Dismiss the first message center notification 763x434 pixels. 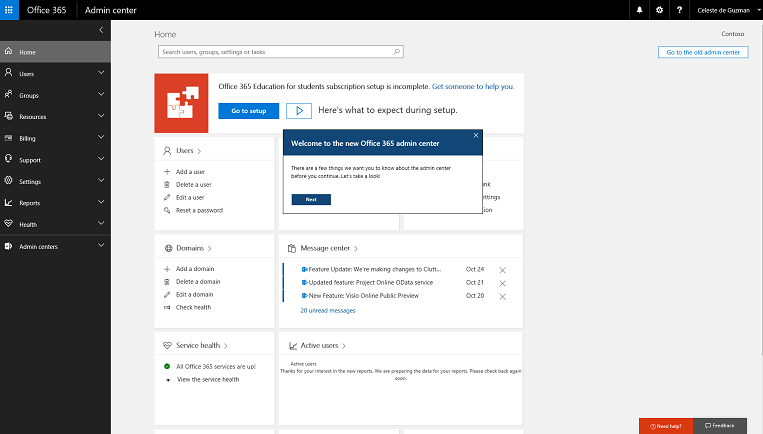502,270
